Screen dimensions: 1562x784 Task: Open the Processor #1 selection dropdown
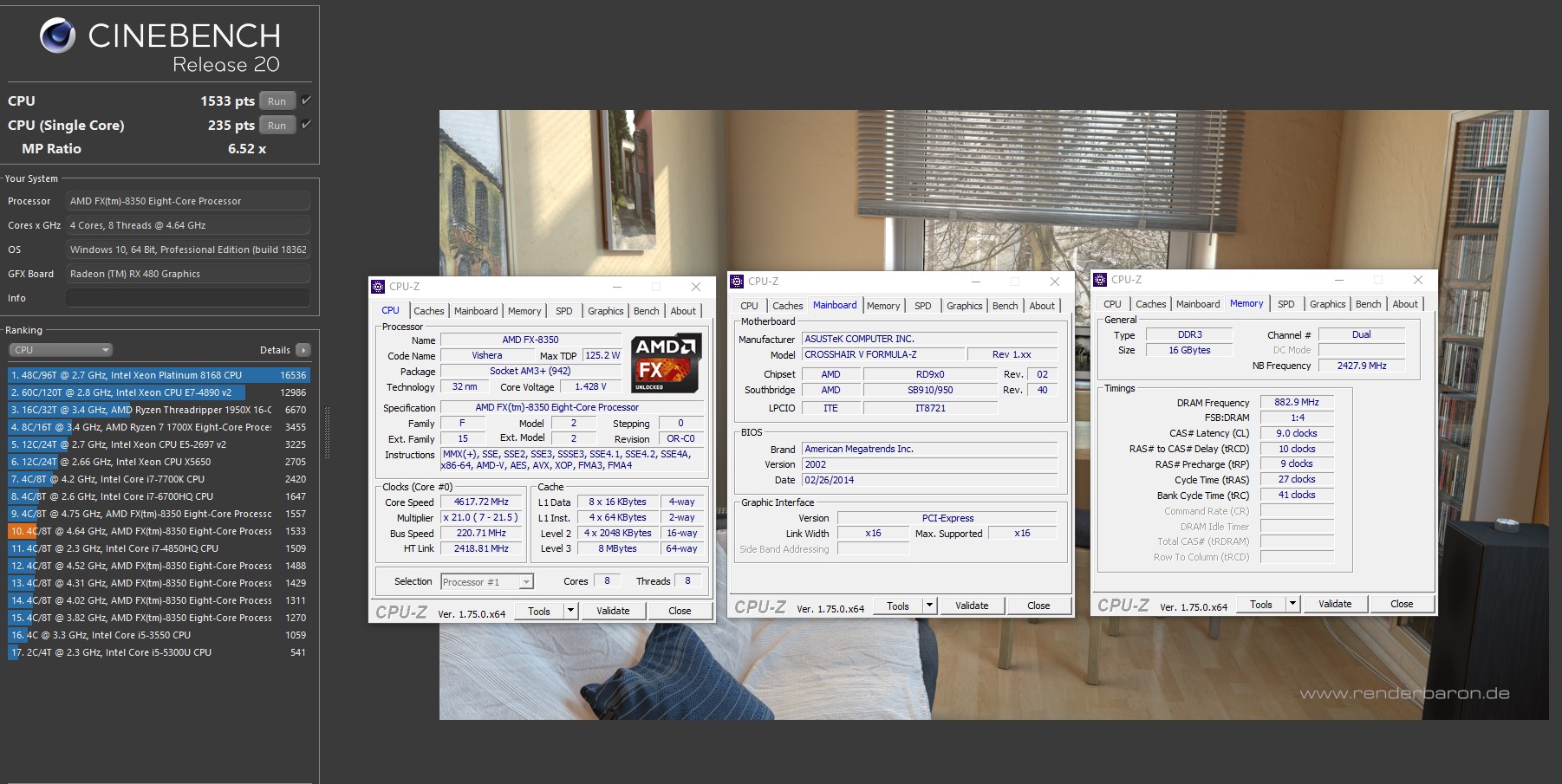click(487, 581)
